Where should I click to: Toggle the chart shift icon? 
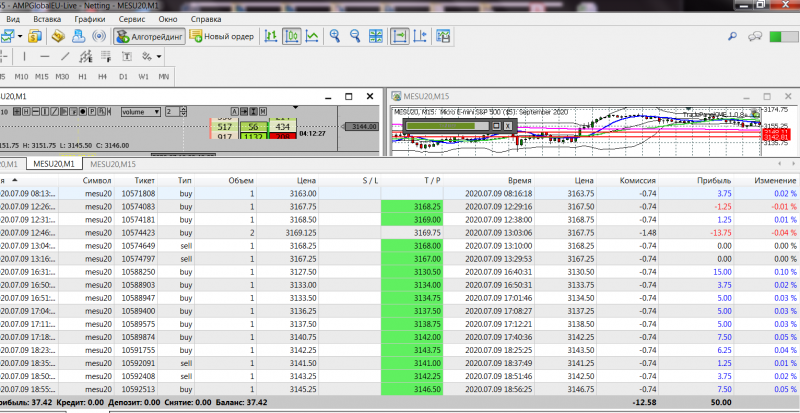(x=420, y=37)
